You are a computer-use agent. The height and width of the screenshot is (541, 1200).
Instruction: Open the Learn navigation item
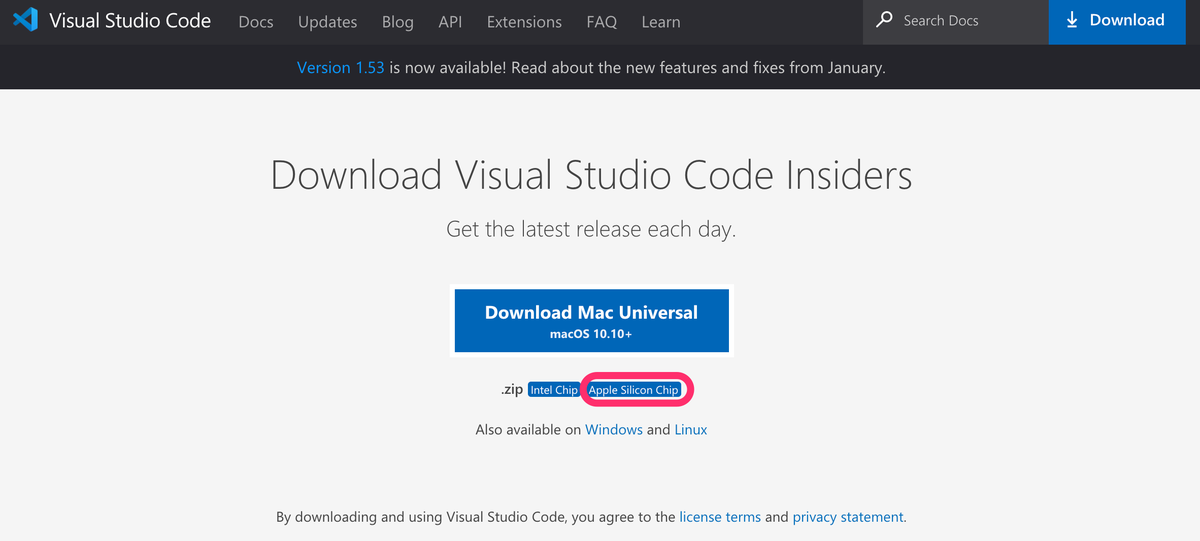(x=661, y=21)
